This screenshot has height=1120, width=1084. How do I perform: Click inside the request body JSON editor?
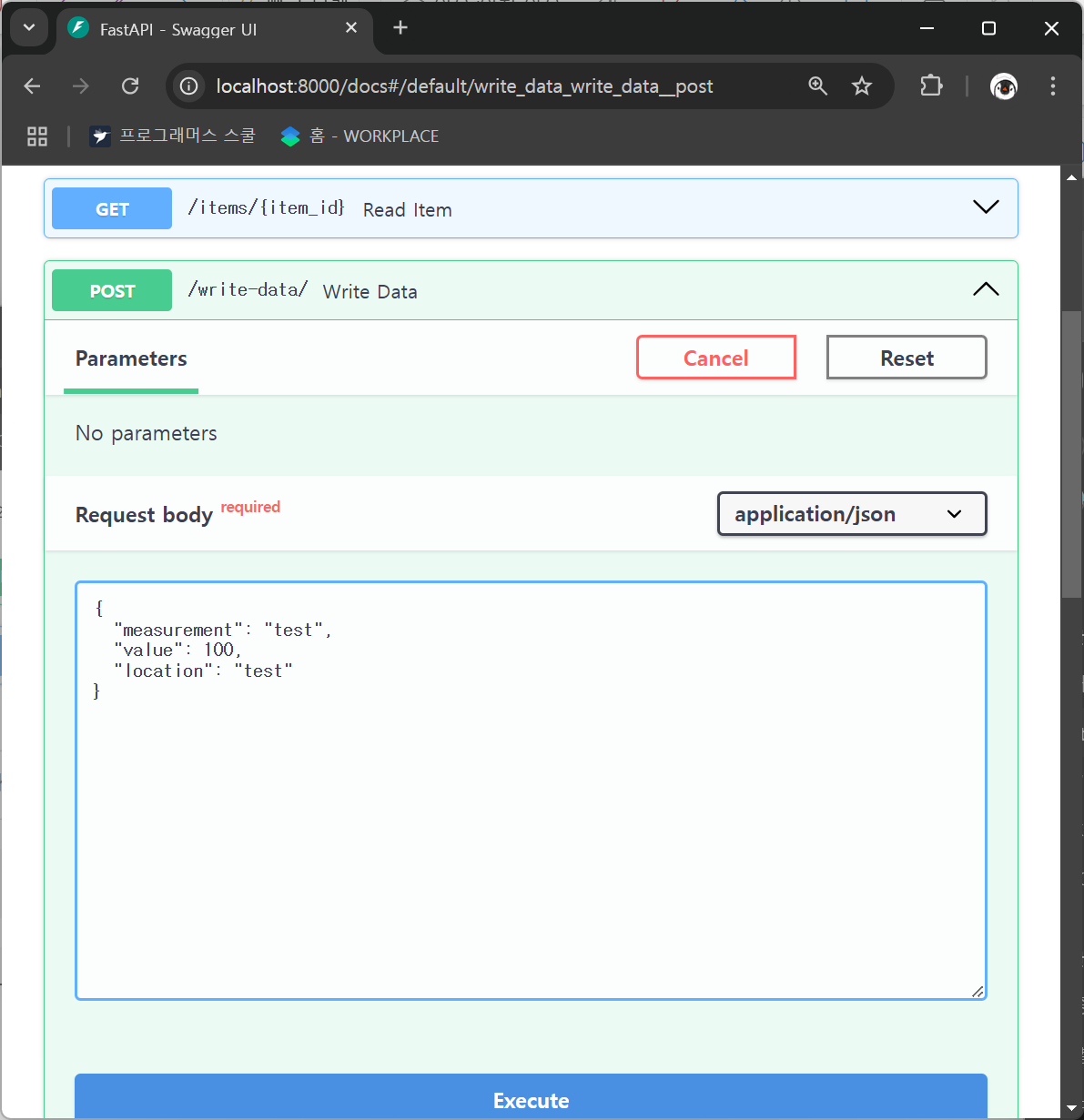531,791
